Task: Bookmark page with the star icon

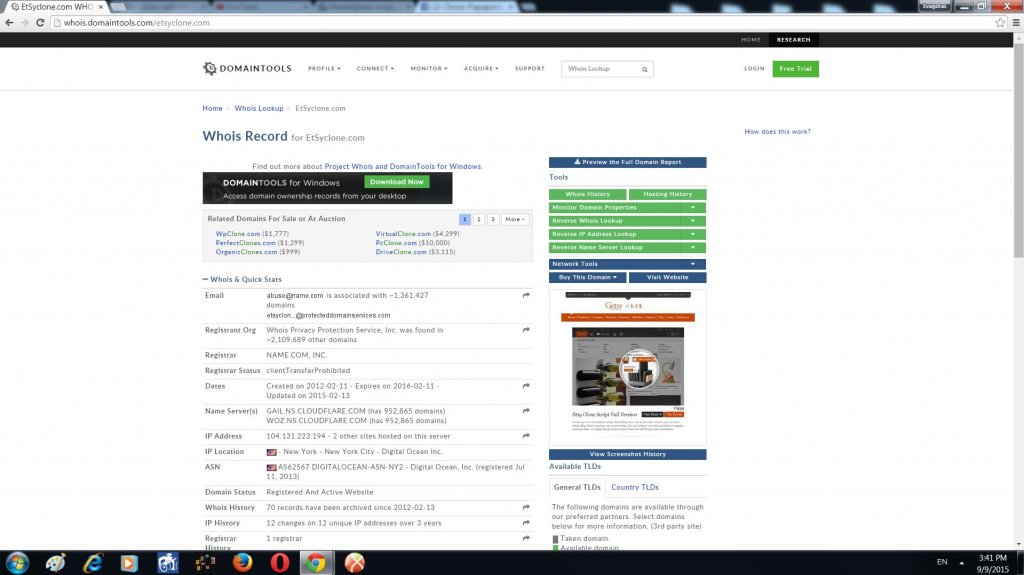Action: [1000, 22]
